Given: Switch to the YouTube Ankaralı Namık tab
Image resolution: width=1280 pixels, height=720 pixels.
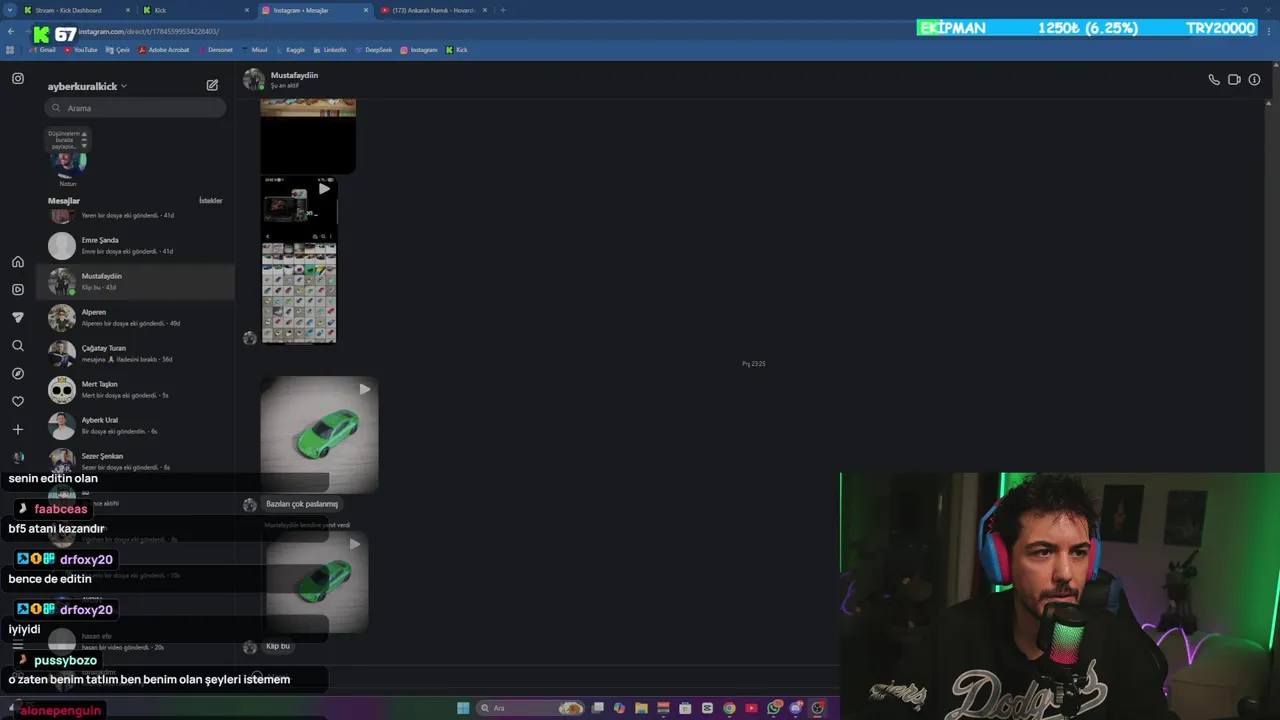Looking at the screenshot, I should coord(434,10).
